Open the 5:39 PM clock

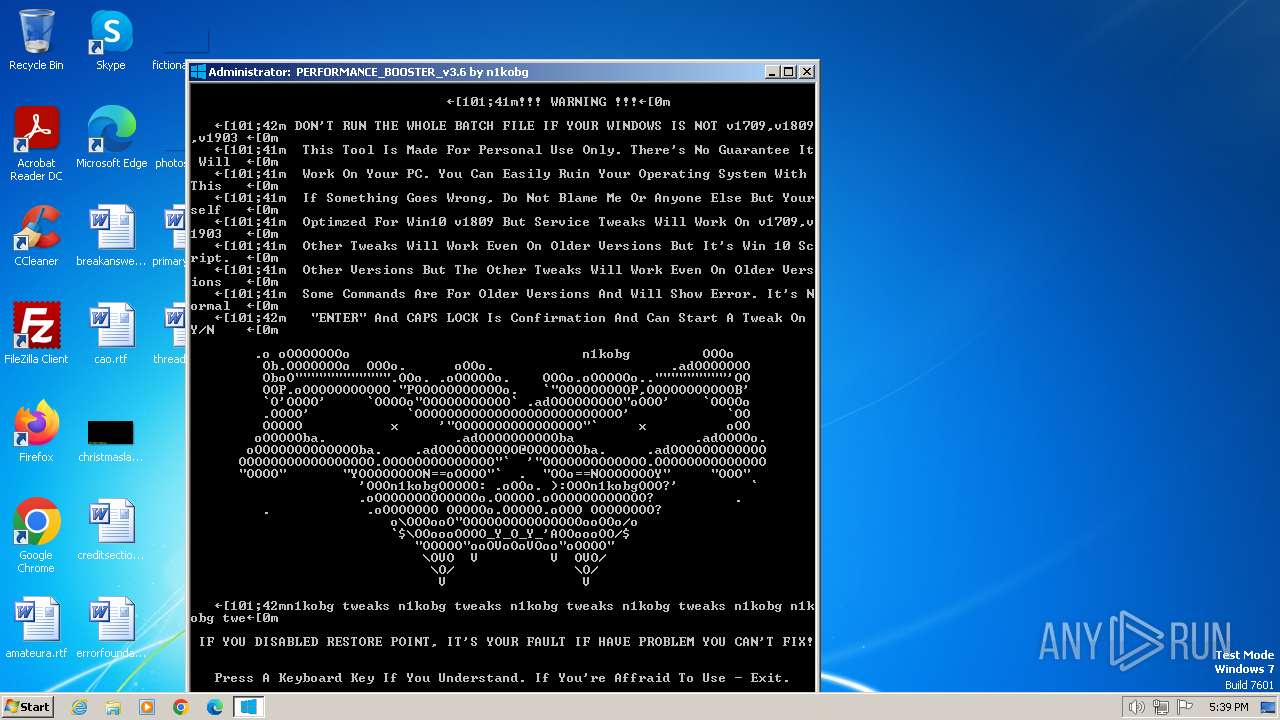(1228, 707)
